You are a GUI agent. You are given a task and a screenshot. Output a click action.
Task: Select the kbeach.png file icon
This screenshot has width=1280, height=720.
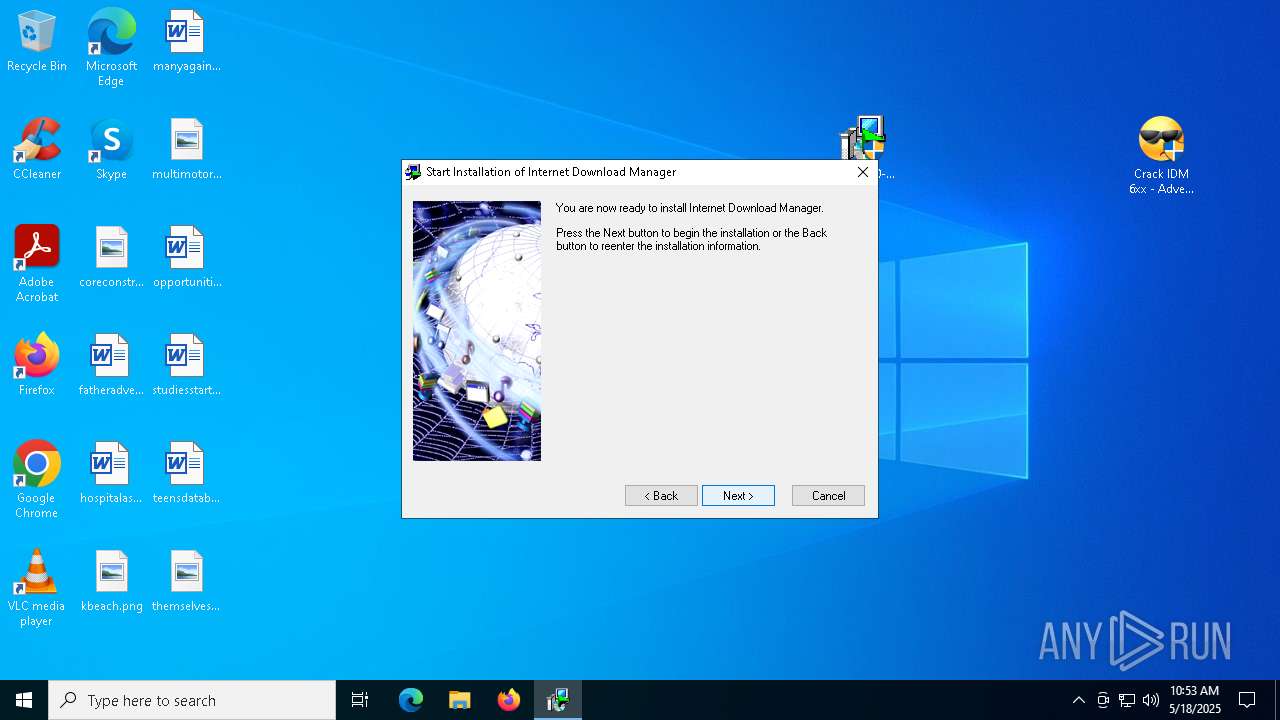click(x=111, y=582)
